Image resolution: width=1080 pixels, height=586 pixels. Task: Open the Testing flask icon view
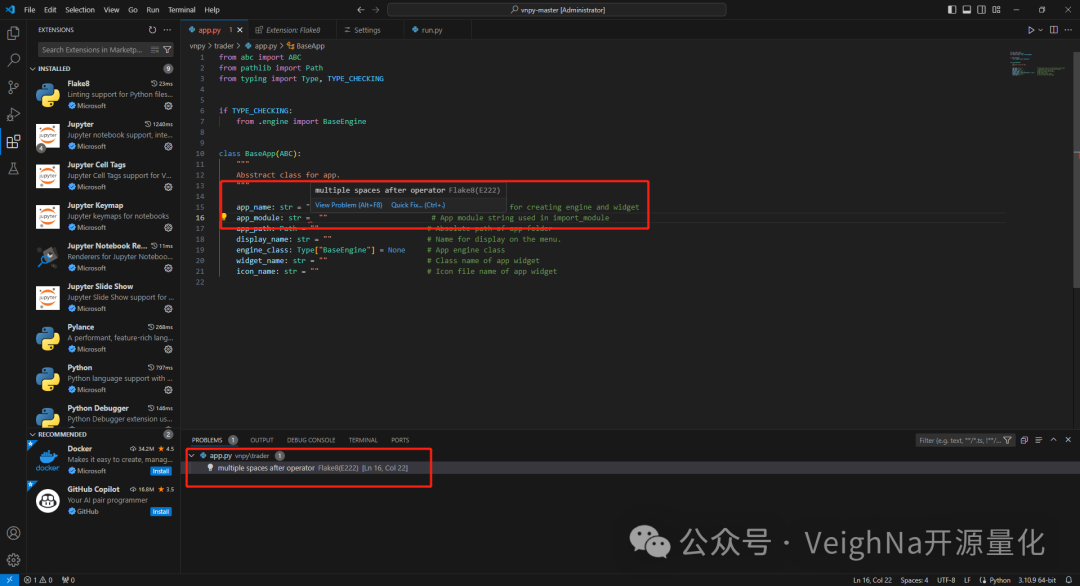click(13, 168)
